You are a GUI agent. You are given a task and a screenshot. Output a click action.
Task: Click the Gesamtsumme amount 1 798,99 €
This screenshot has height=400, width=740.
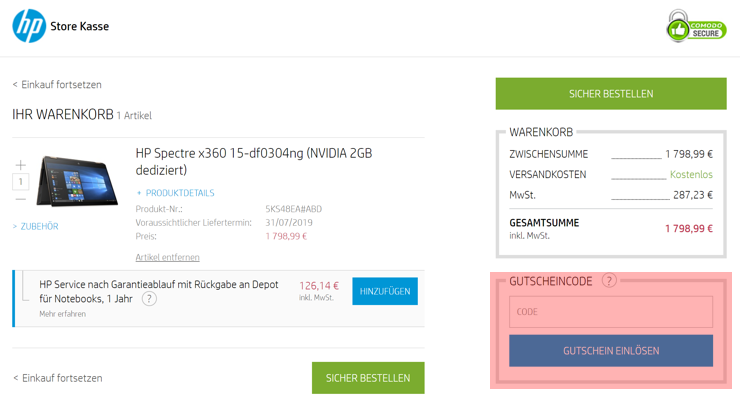[689, 229]
